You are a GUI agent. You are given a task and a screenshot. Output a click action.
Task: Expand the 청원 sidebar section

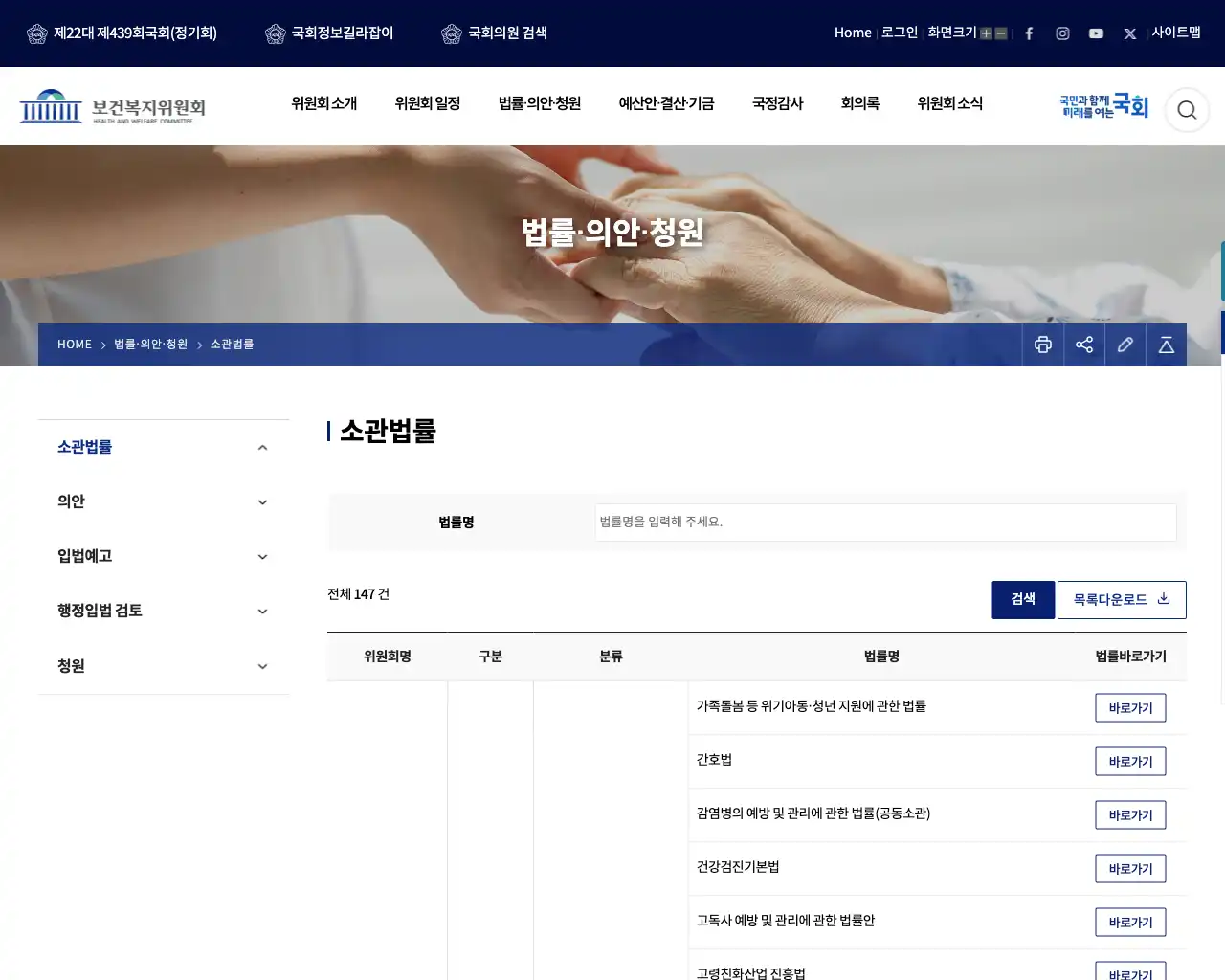(x=163, y=666)
